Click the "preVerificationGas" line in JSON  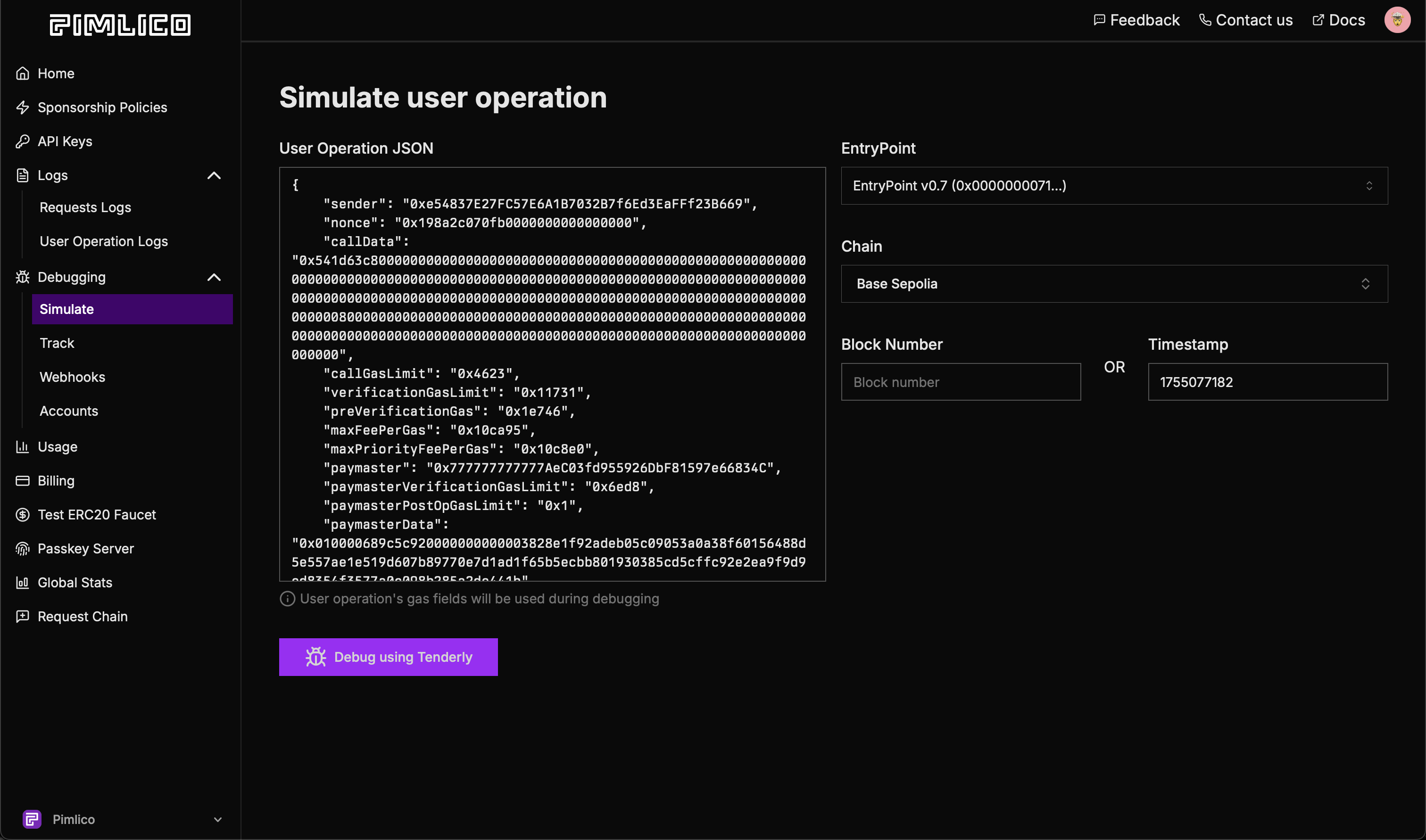click(x=449, y=412)
